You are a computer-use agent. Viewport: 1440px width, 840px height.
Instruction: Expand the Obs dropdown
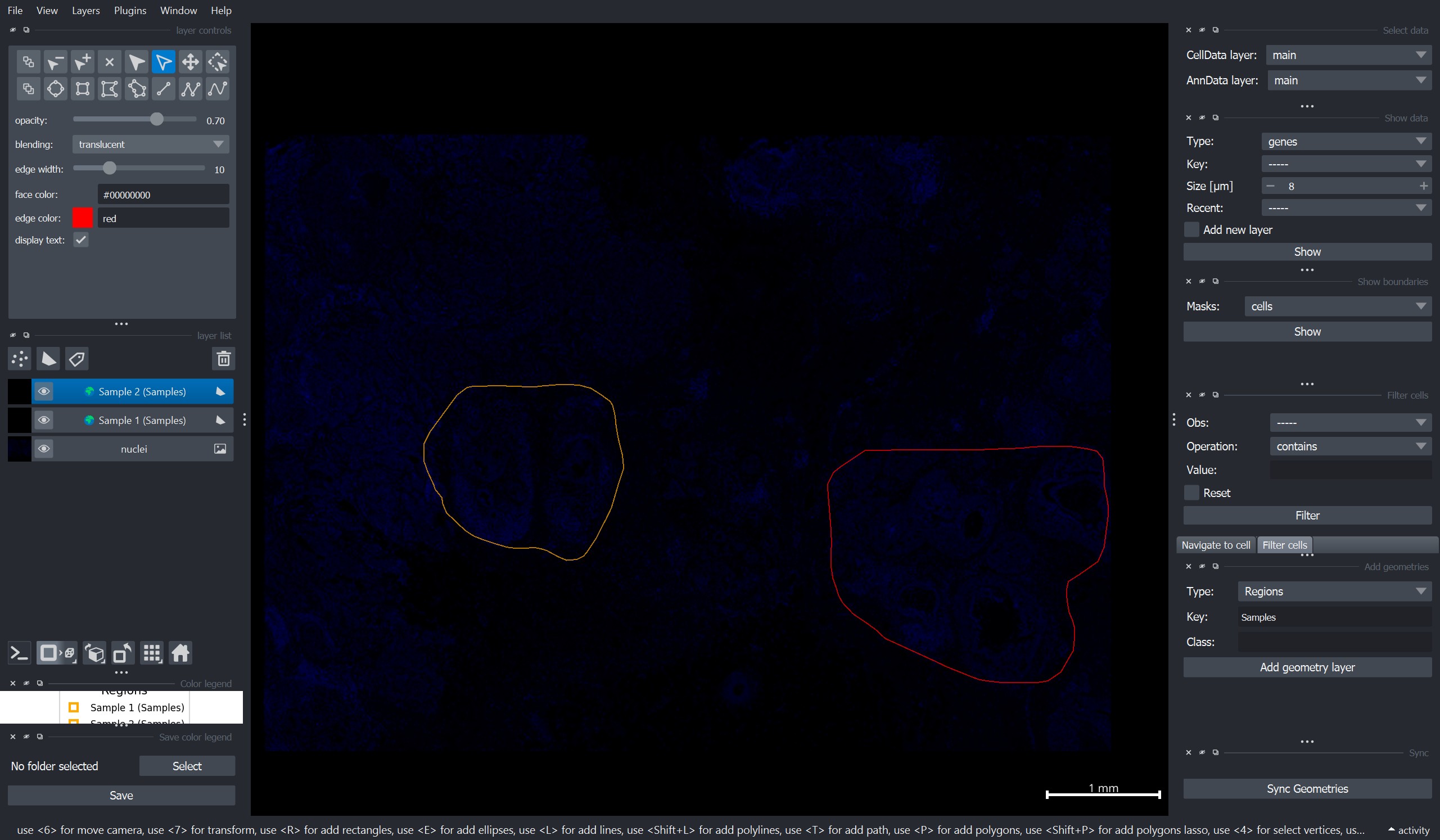(1350, 423)
